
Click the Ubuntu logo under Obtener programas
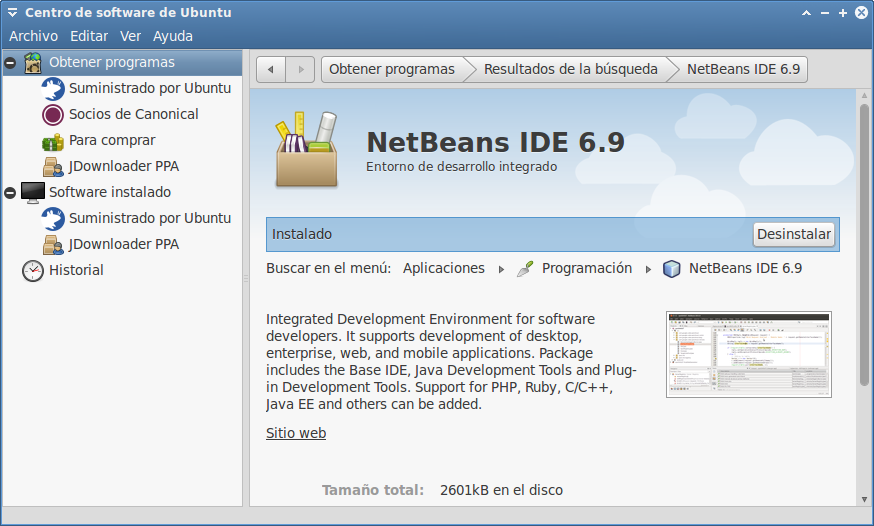(53, 89)
